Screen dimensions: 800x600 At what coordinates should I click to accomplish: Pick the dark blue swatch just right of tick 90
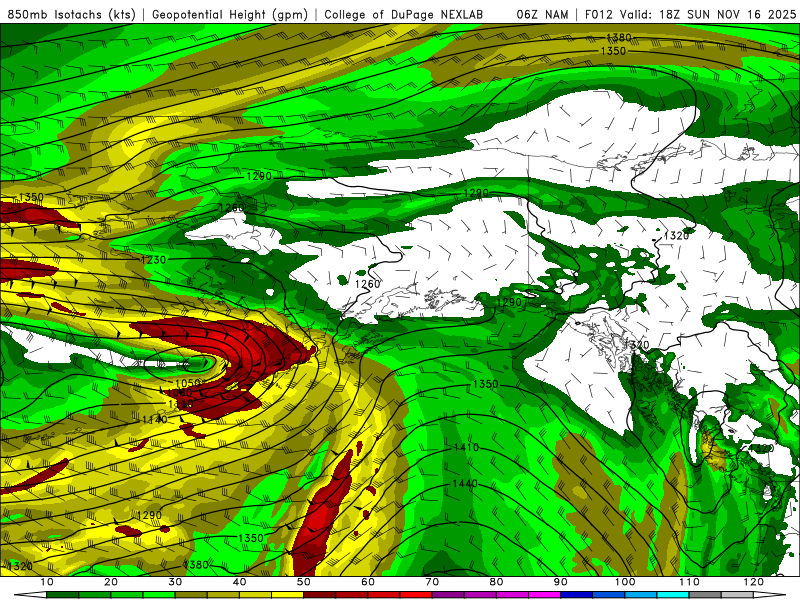point(577,595)
